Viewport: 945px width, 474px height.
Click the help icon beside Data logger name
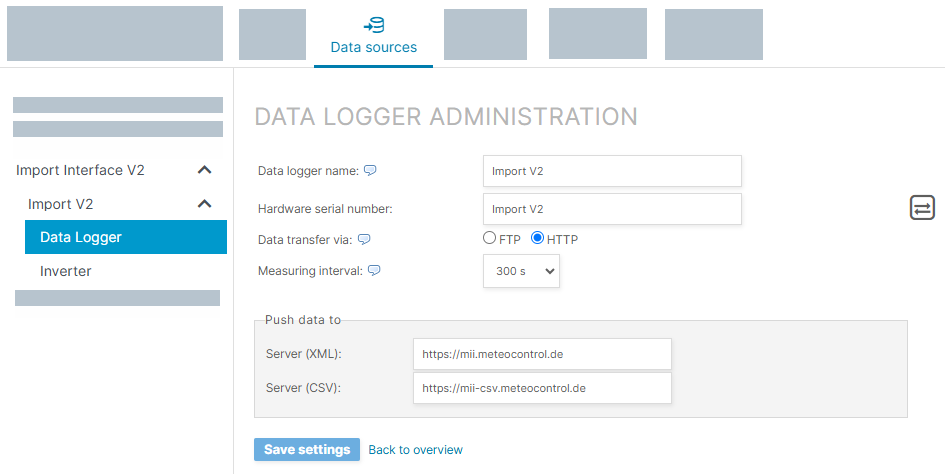pyautogui.click(x=370, y=170)
